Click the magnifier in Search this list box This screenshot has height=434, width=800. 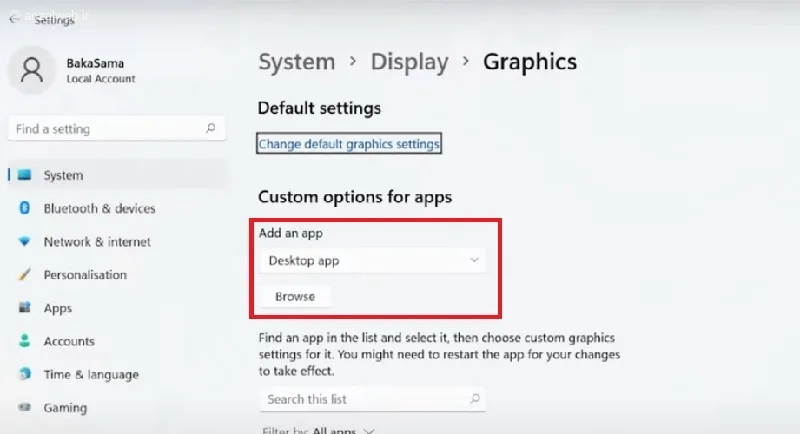474,399
